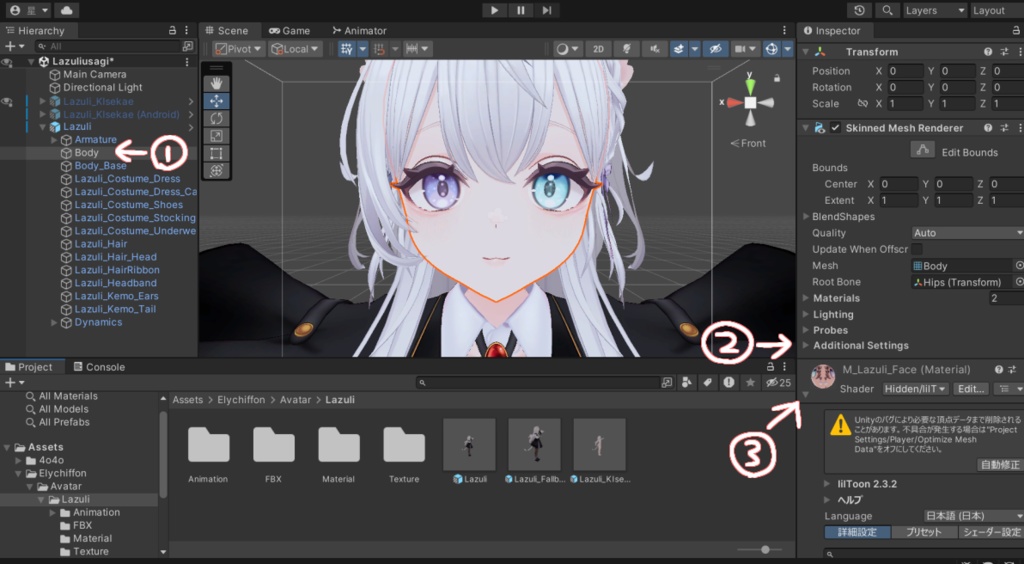The image size is (1024, 564).
Task: Toggle scene effects layers button
Action: click(679, 49)
